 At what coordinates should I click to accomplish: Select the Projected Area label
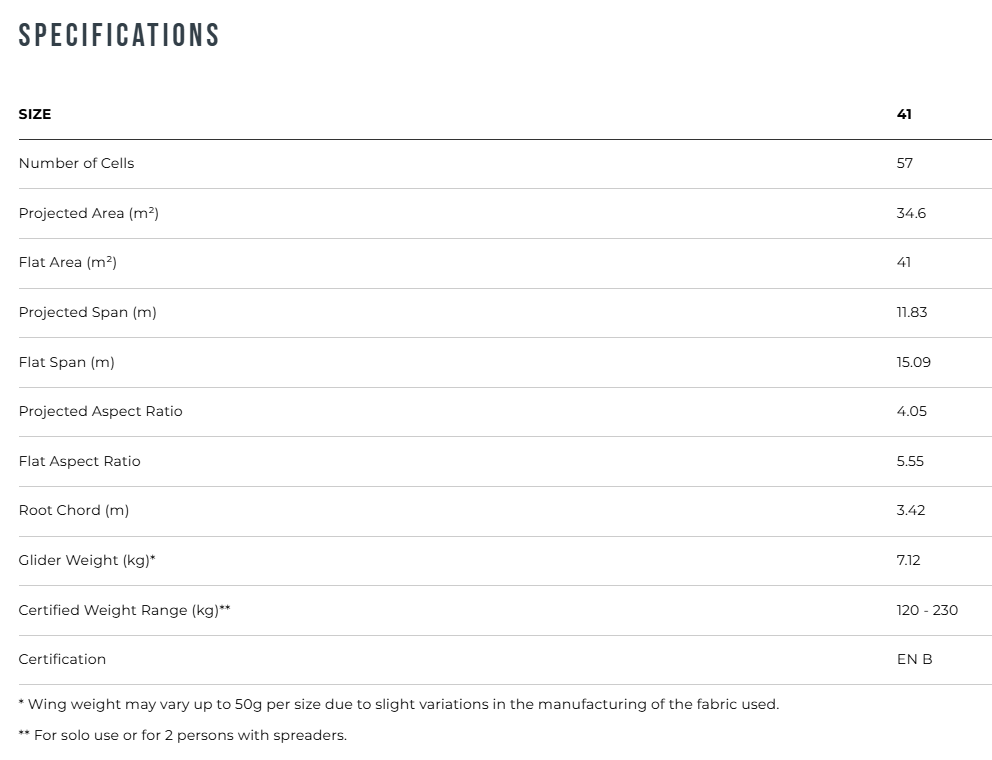(88, 213)
